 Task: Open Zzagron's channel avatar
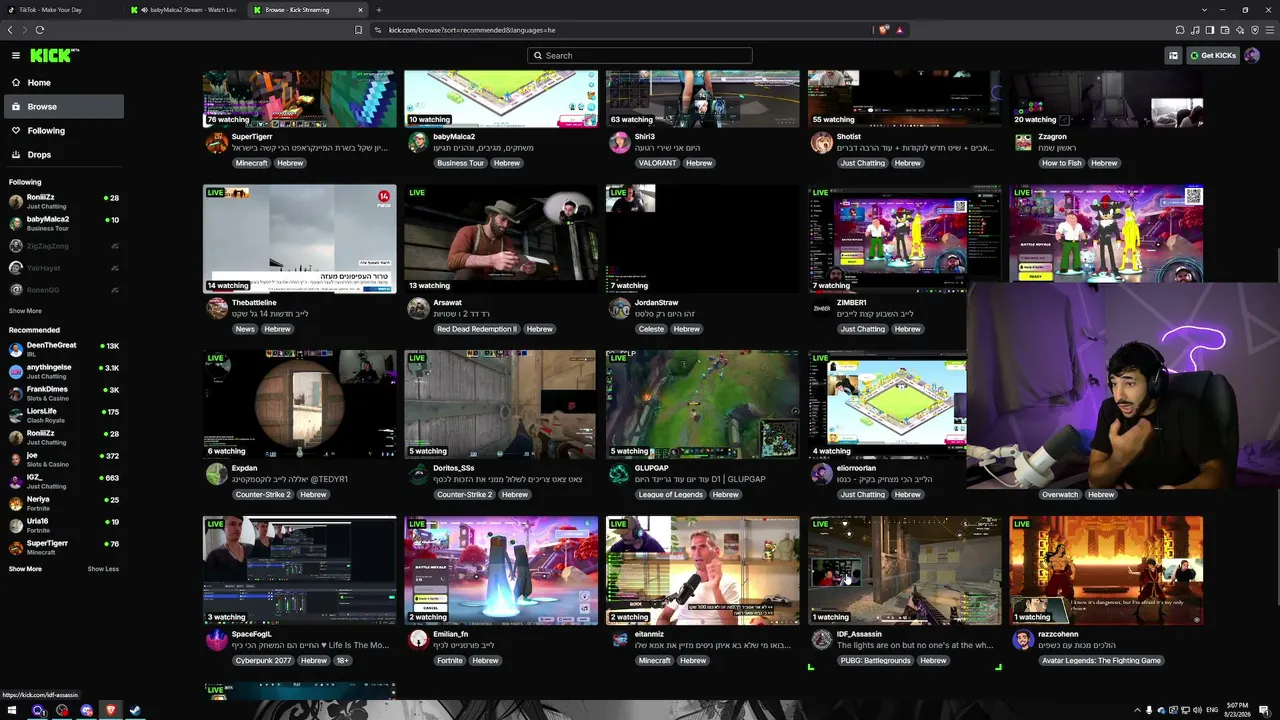(x=1023, y=142)
